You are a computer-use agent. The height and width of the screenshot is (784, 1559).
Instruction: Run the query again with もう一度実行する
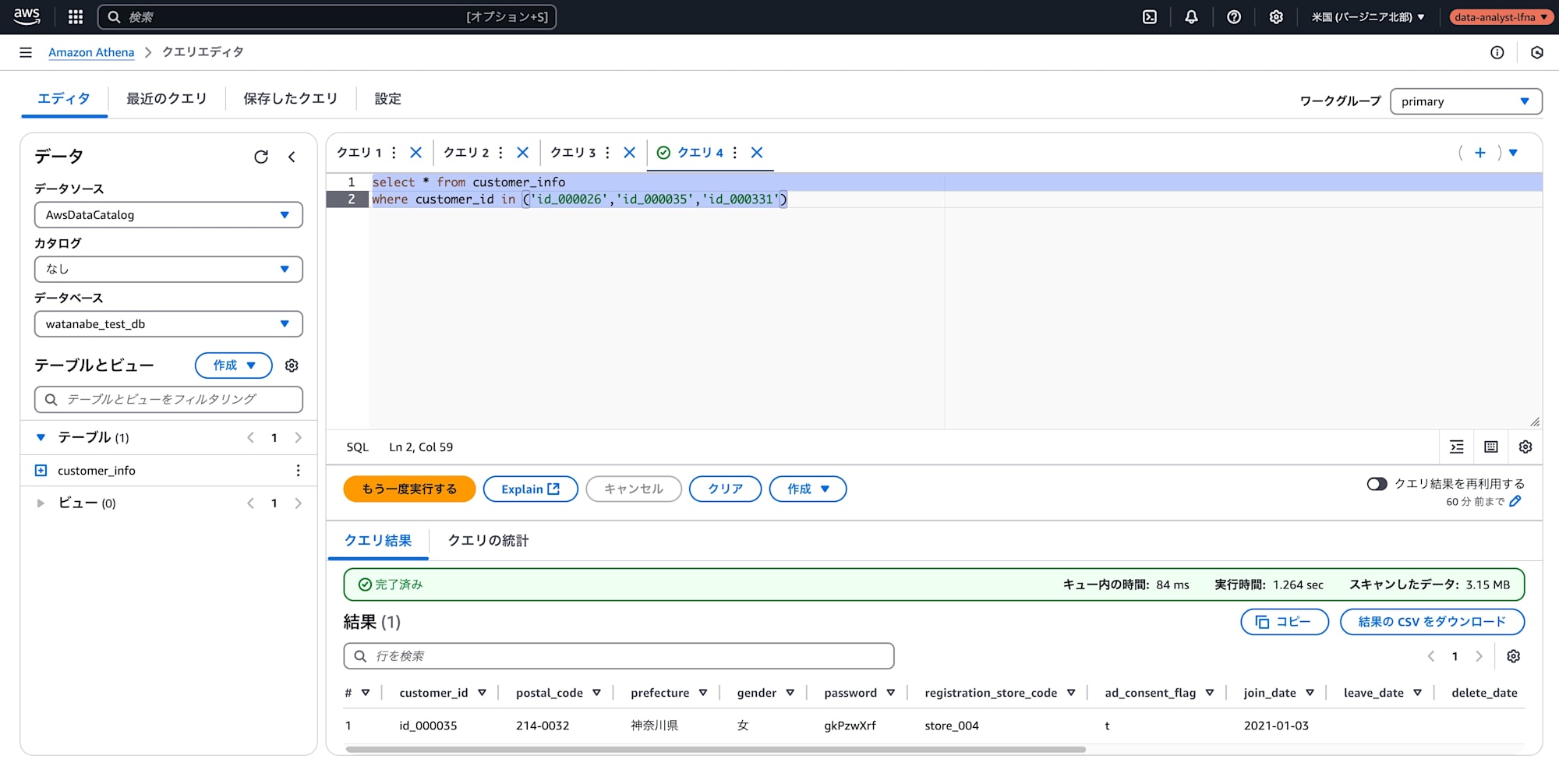click(x=409, y=489)
